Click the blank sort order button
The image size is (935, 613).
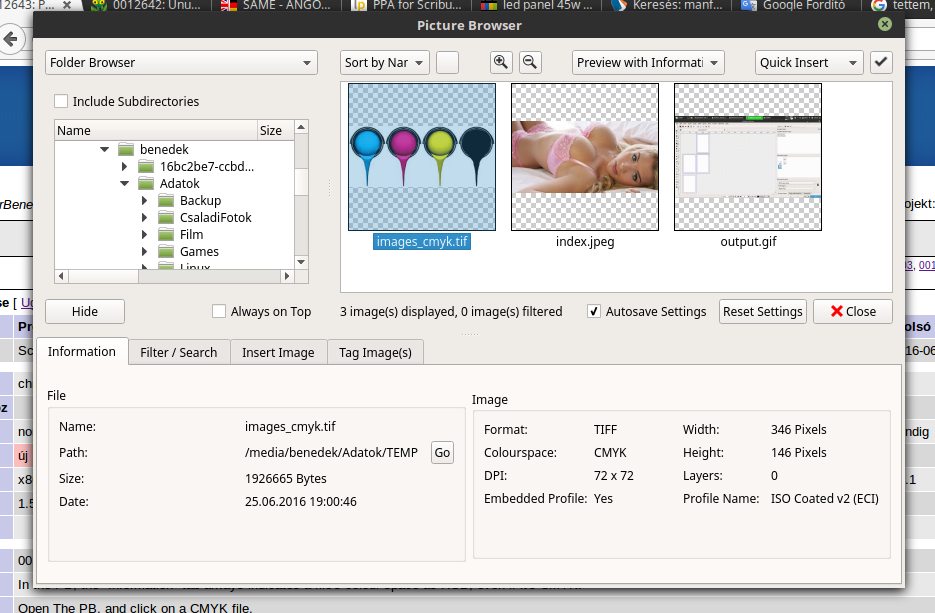click(447, 62)
